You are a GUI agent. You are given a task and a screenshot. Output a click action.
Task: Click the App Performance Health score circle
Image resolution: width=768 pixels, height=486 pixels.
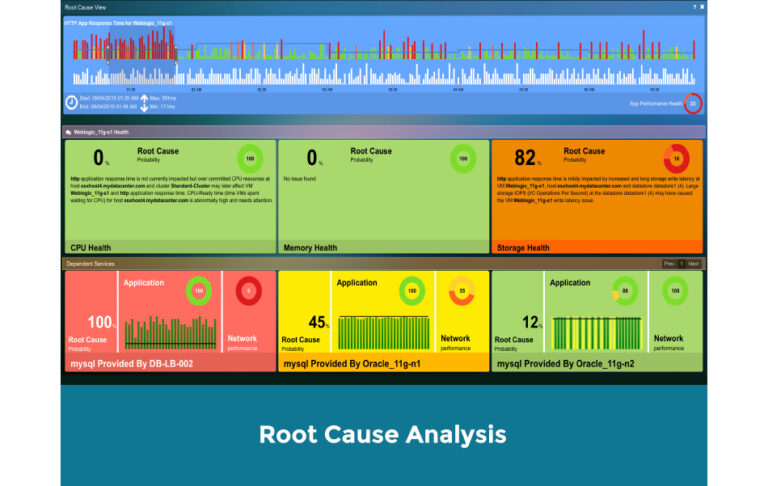[692, 103]
